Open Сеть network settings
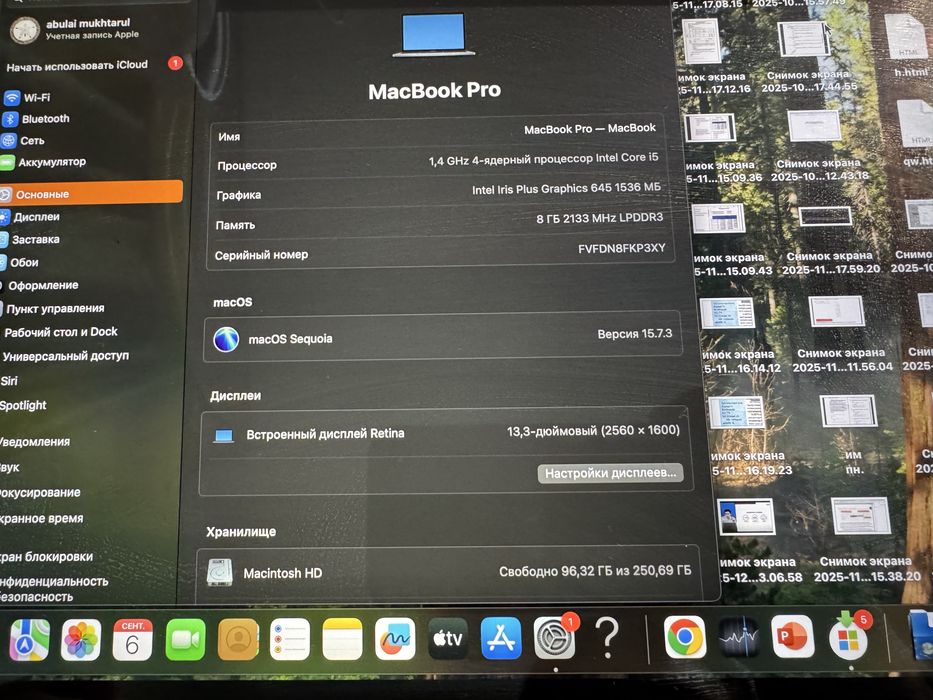933x700 pixels. pos(23,141)
